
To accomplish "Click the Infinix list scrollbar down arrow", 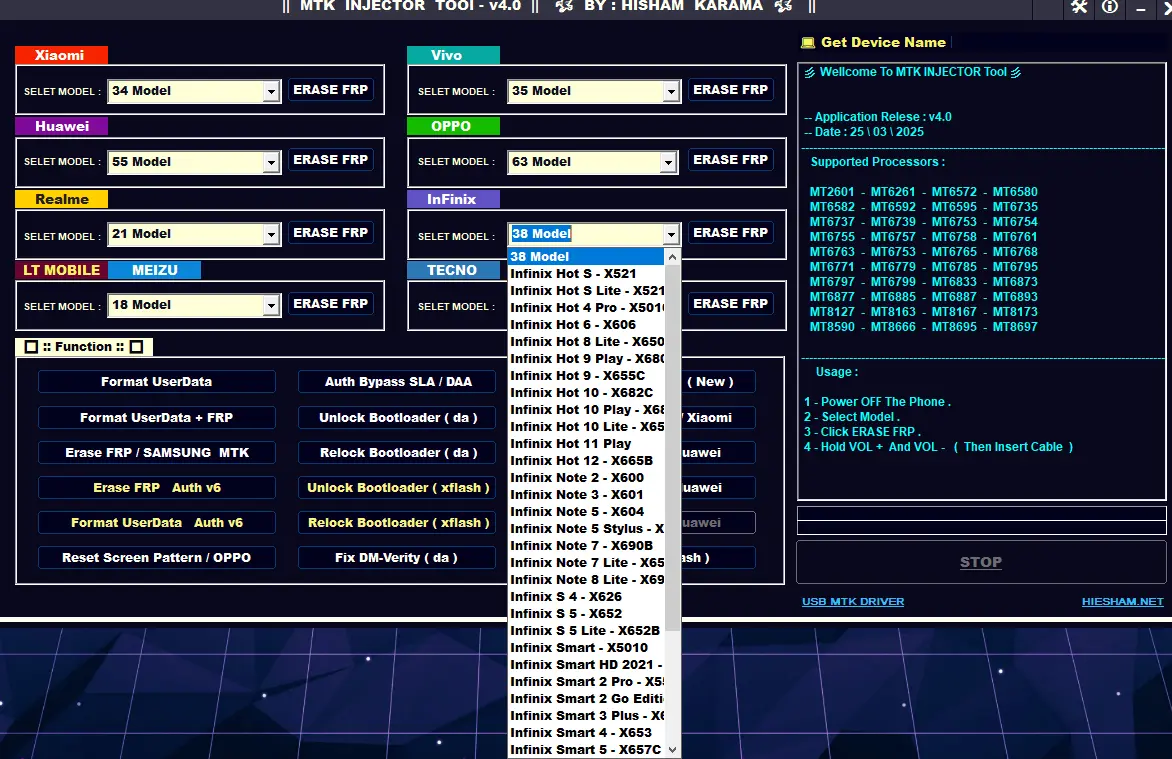I will 673,749.
